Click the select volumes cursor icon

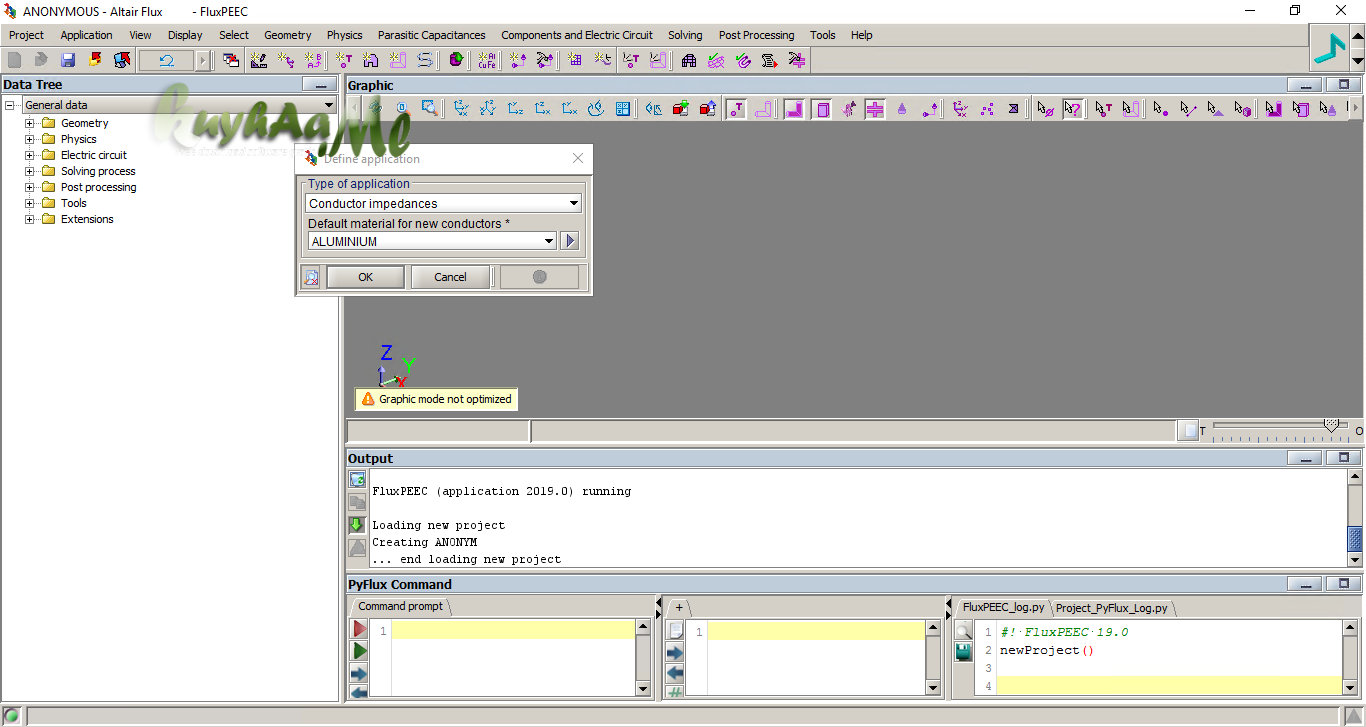tap(1242, 108)
